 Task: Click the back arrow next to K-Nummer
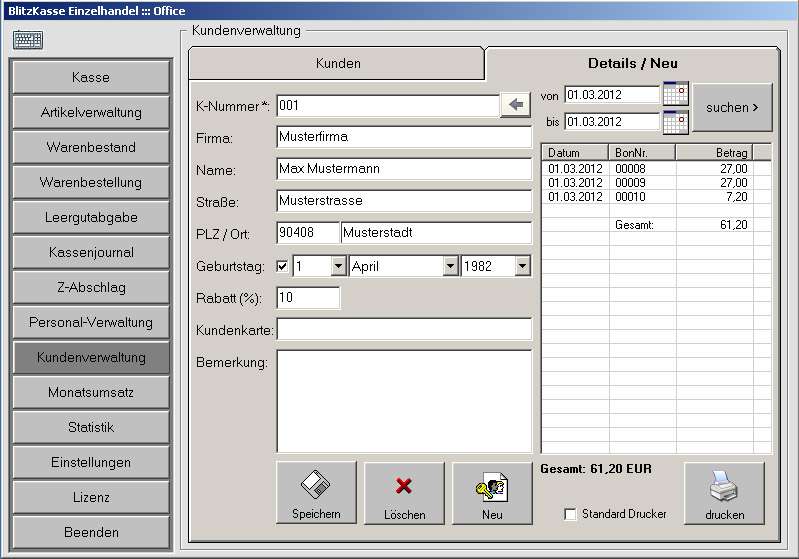click(516, 105)
